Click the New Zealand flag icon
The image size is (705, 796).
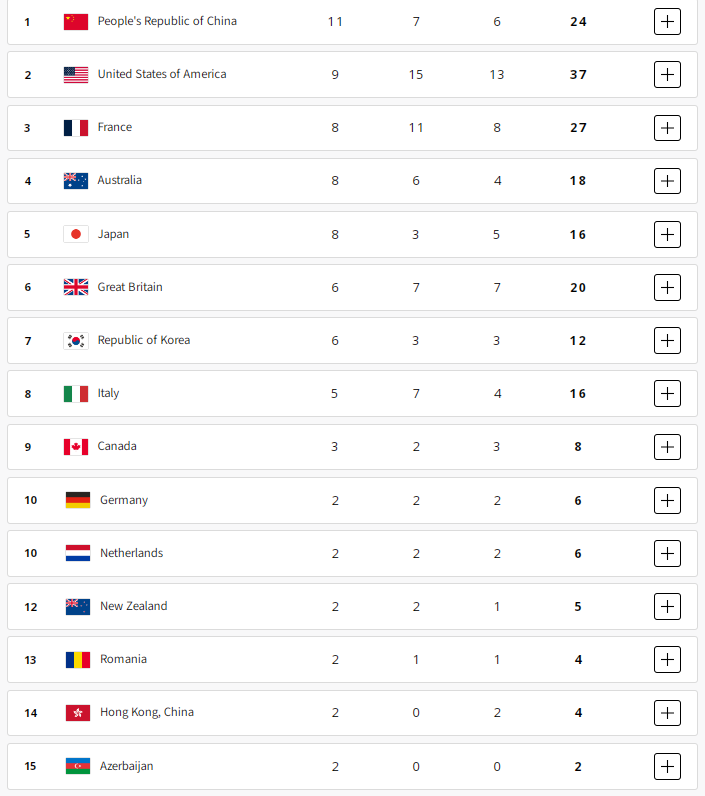click(x=78, y=606)
